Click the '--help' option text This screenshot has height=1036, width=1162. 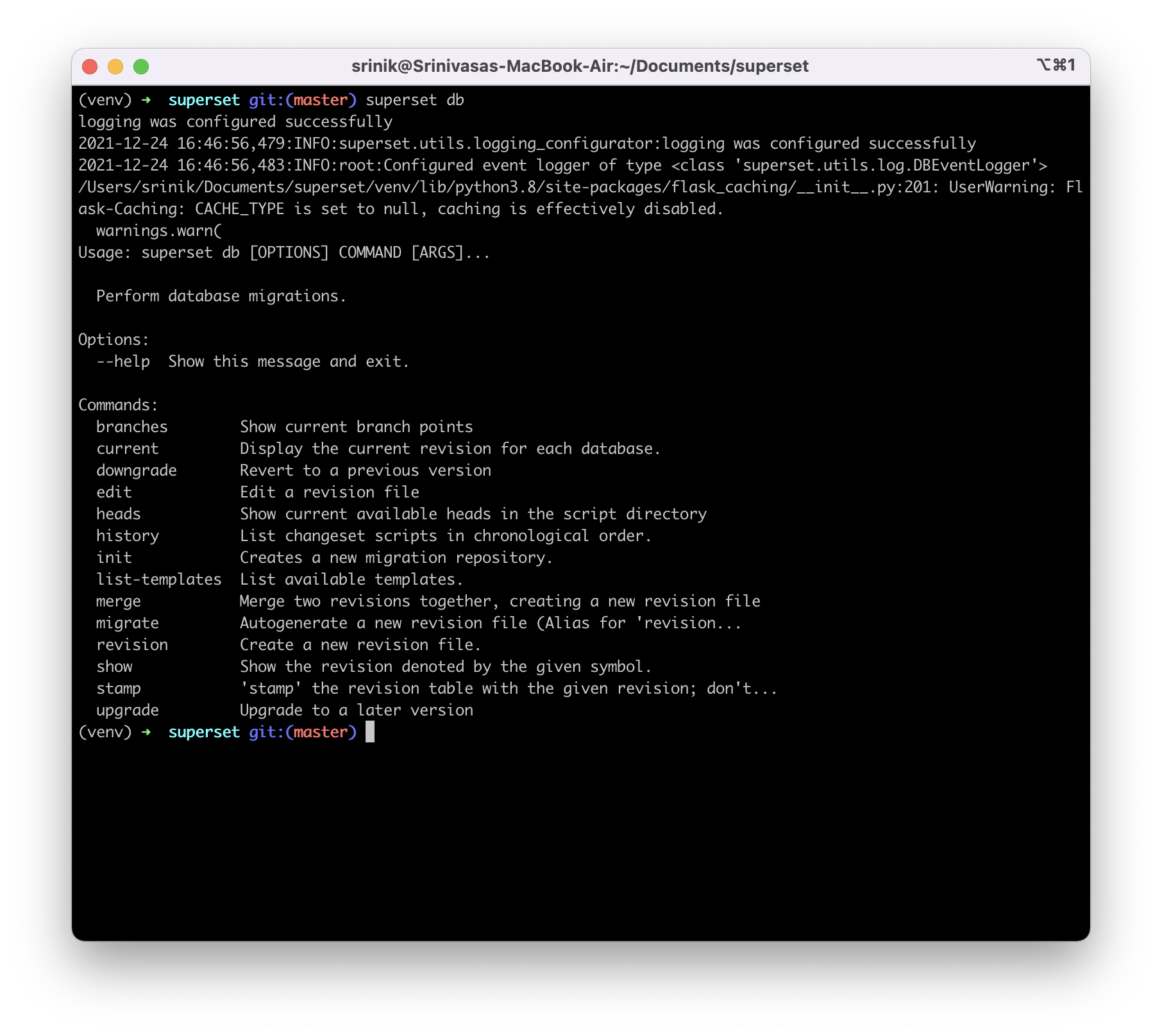[123, 362]
